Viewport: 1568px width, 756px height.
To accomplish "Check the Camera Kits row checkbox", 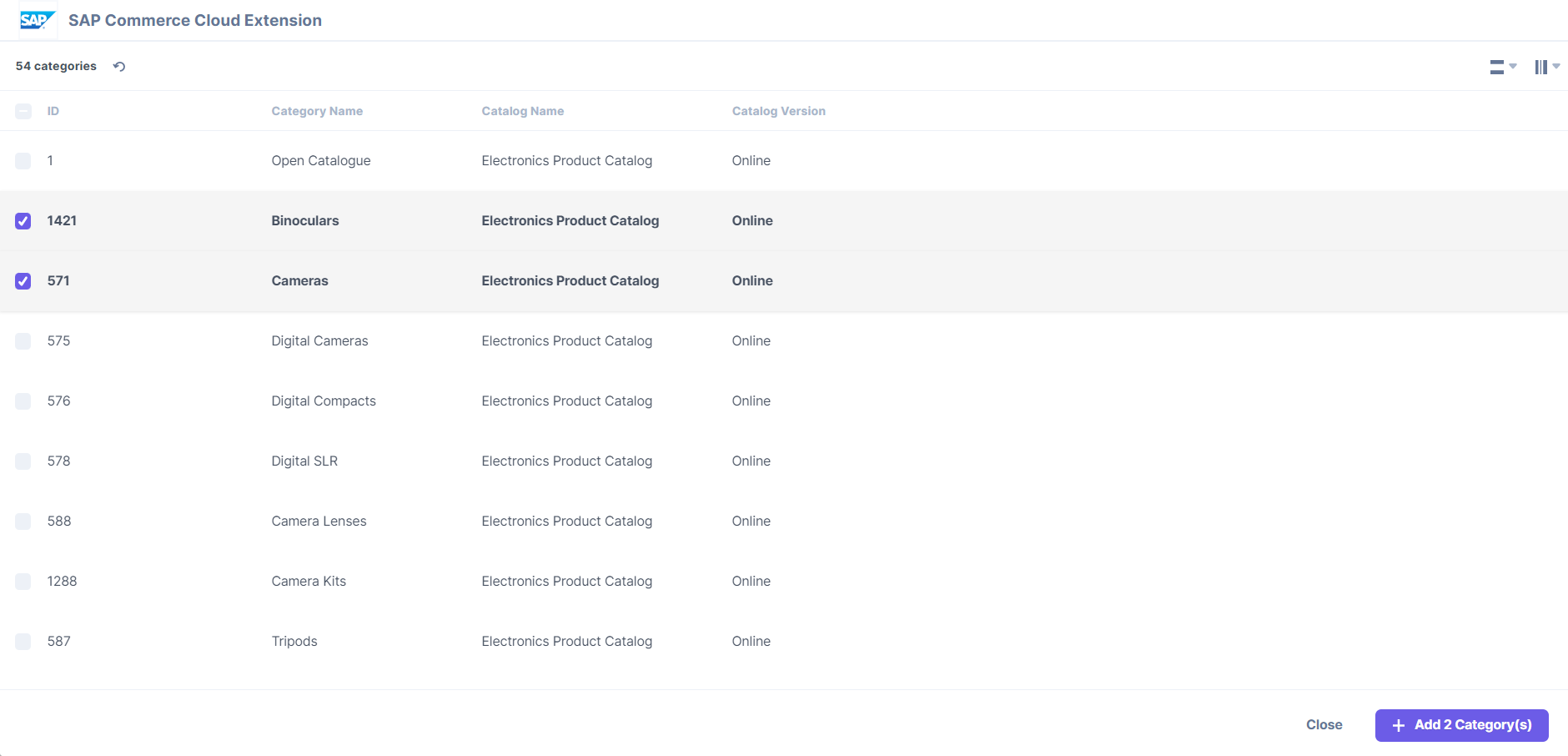I will tap(23, 582).
